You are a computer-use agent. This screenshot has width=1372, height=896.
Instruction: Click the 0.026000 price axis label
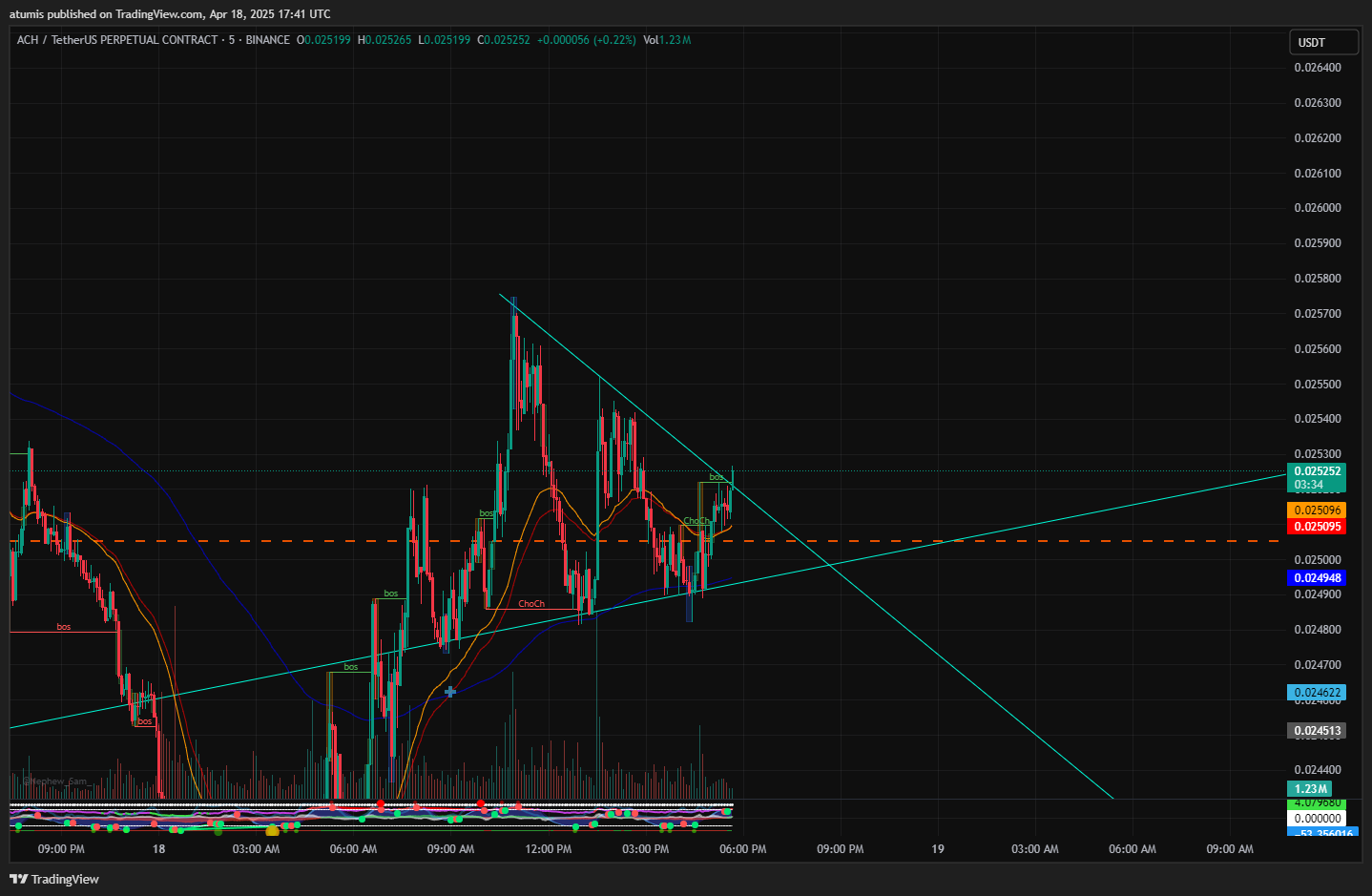click(1317, 208)
